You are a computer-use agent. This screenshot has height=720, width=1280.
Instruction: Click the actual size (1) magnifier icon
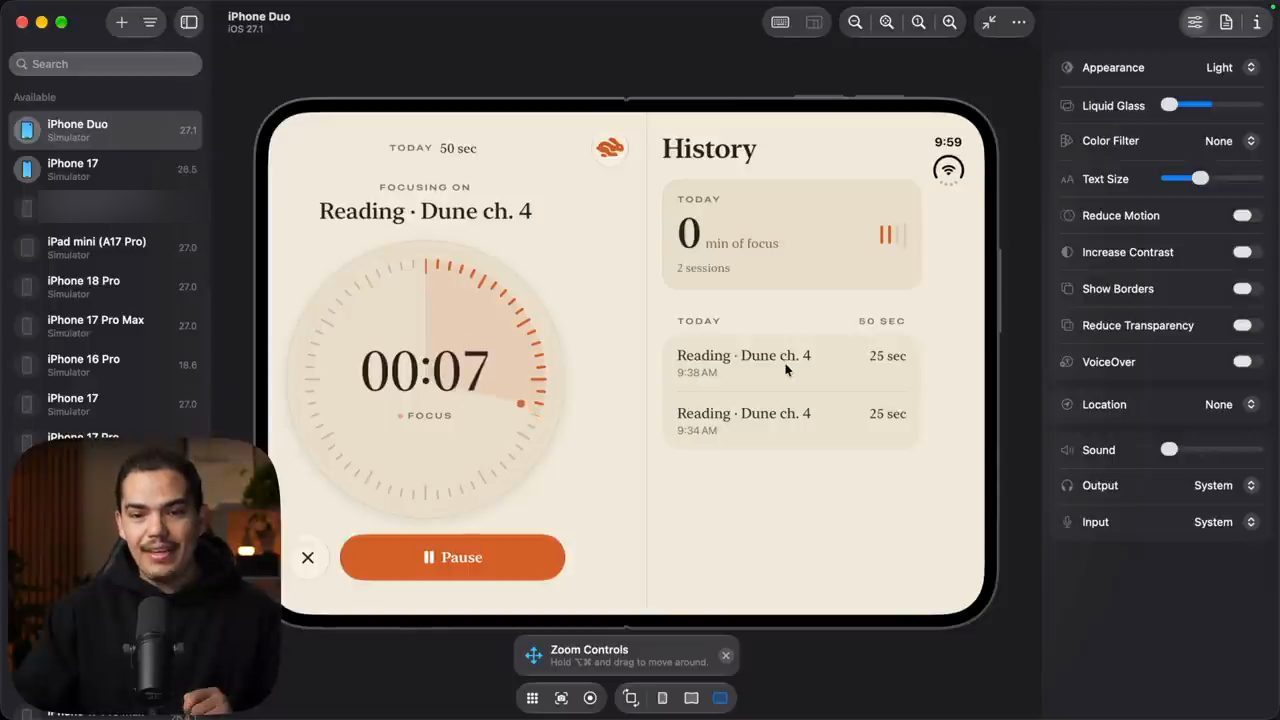pos(918,22)
